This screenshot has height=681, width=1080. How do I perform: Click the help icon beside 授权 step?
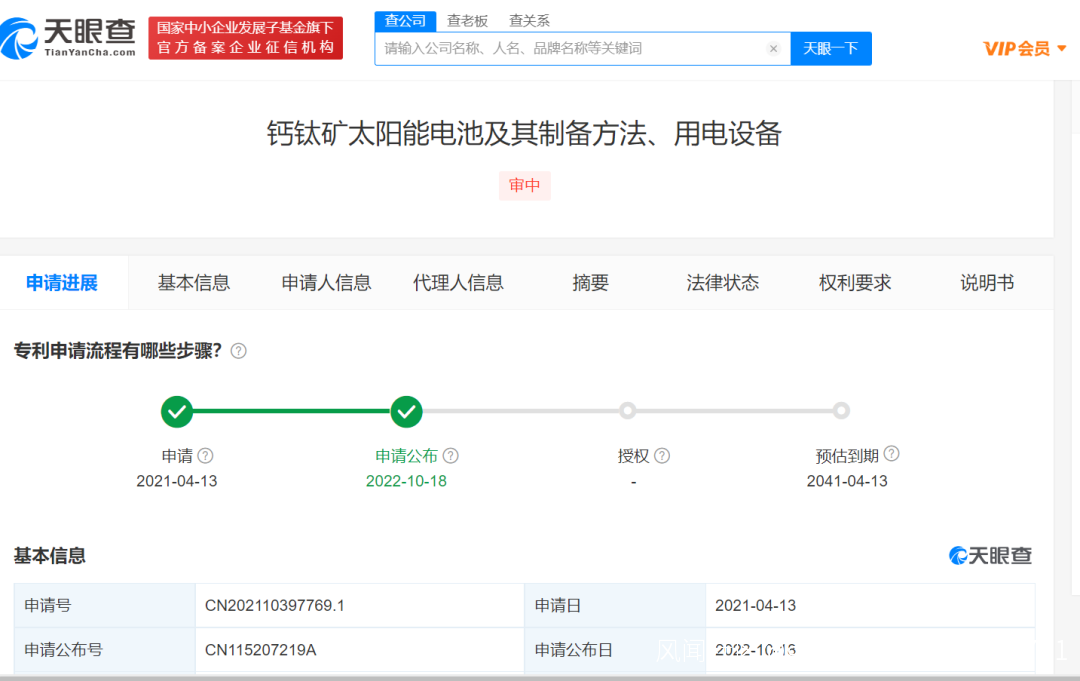point(662,456)
